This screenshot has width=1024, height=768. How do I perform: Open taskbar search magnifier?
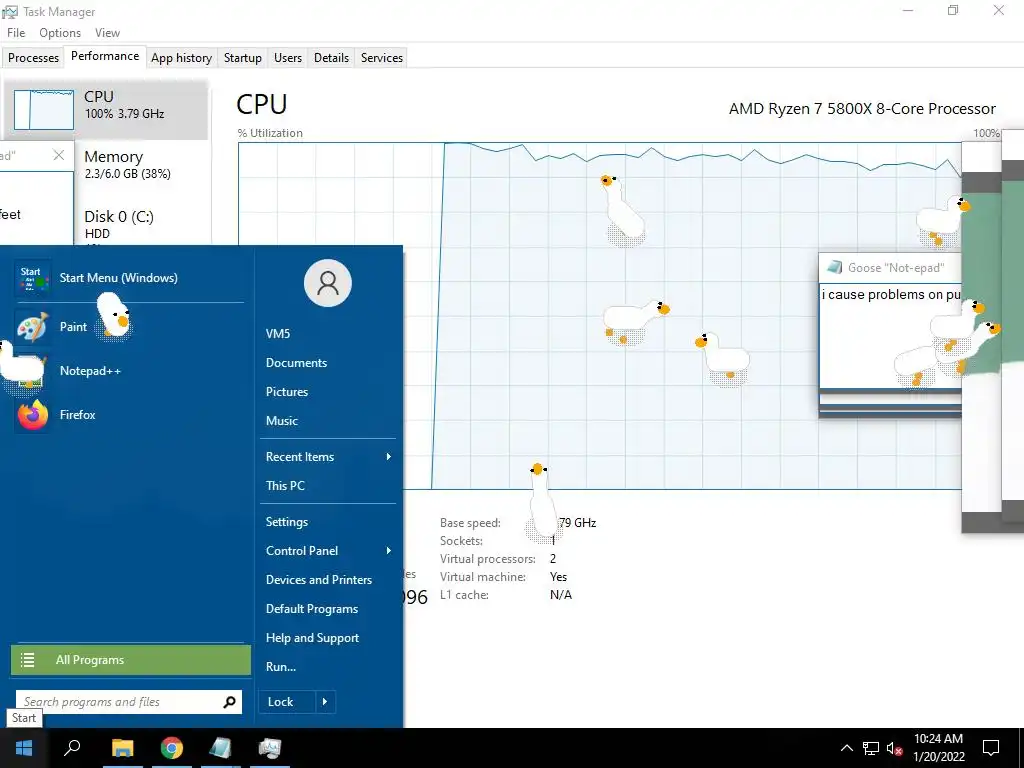click(x=72, y=748)
